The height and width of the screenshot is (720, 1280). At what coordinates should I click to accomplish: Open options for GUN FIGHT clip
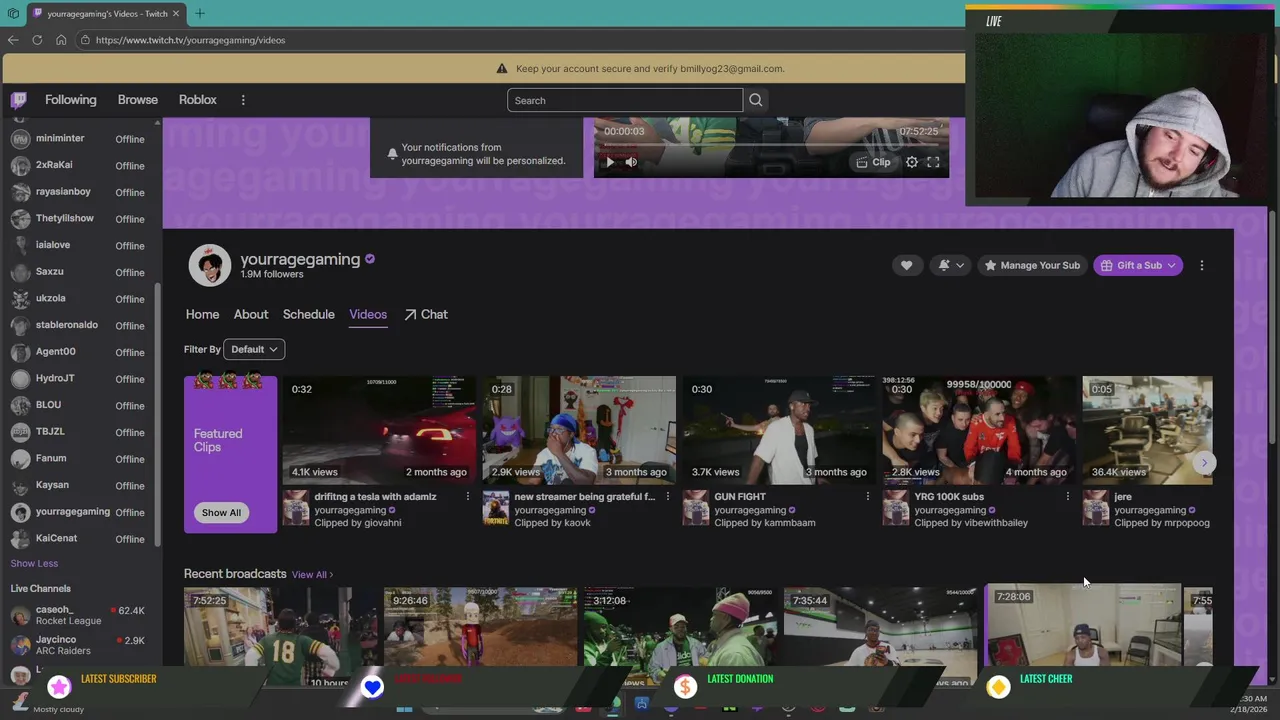tap(867, 496)
